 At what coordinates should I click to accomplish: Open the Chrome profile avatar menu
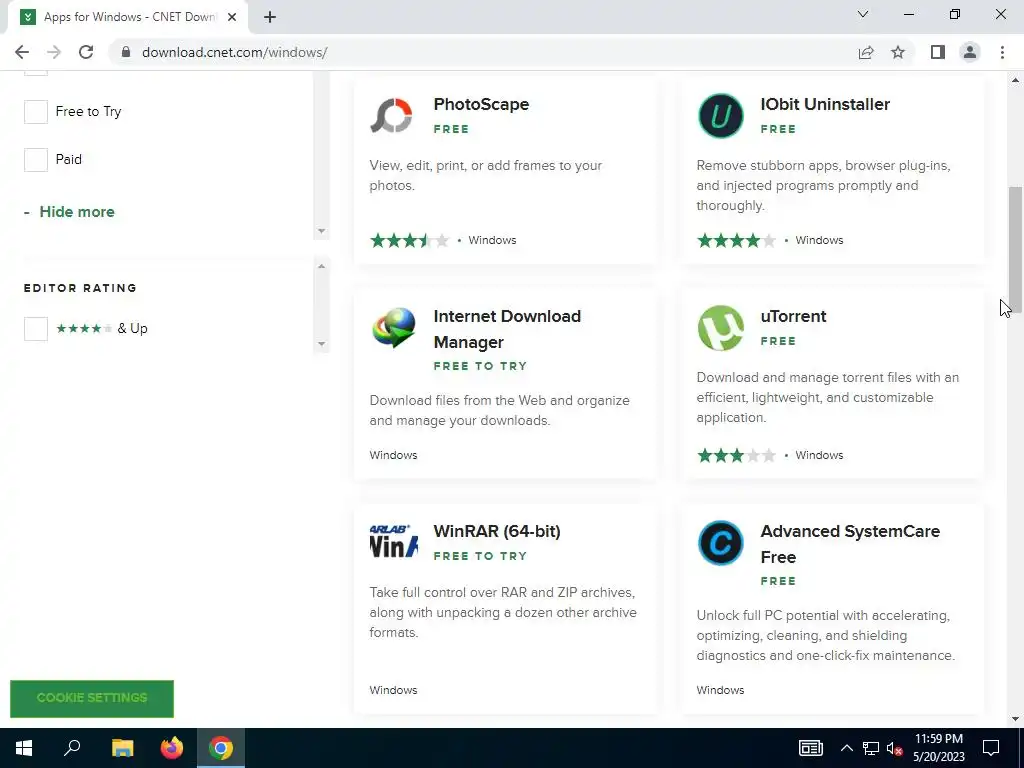(970, 52)
